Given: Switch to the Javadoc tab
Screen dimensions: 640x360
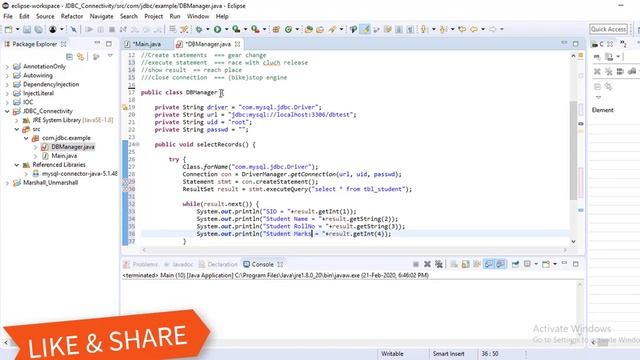Looking at the screenshot, I should coord(178,264).
